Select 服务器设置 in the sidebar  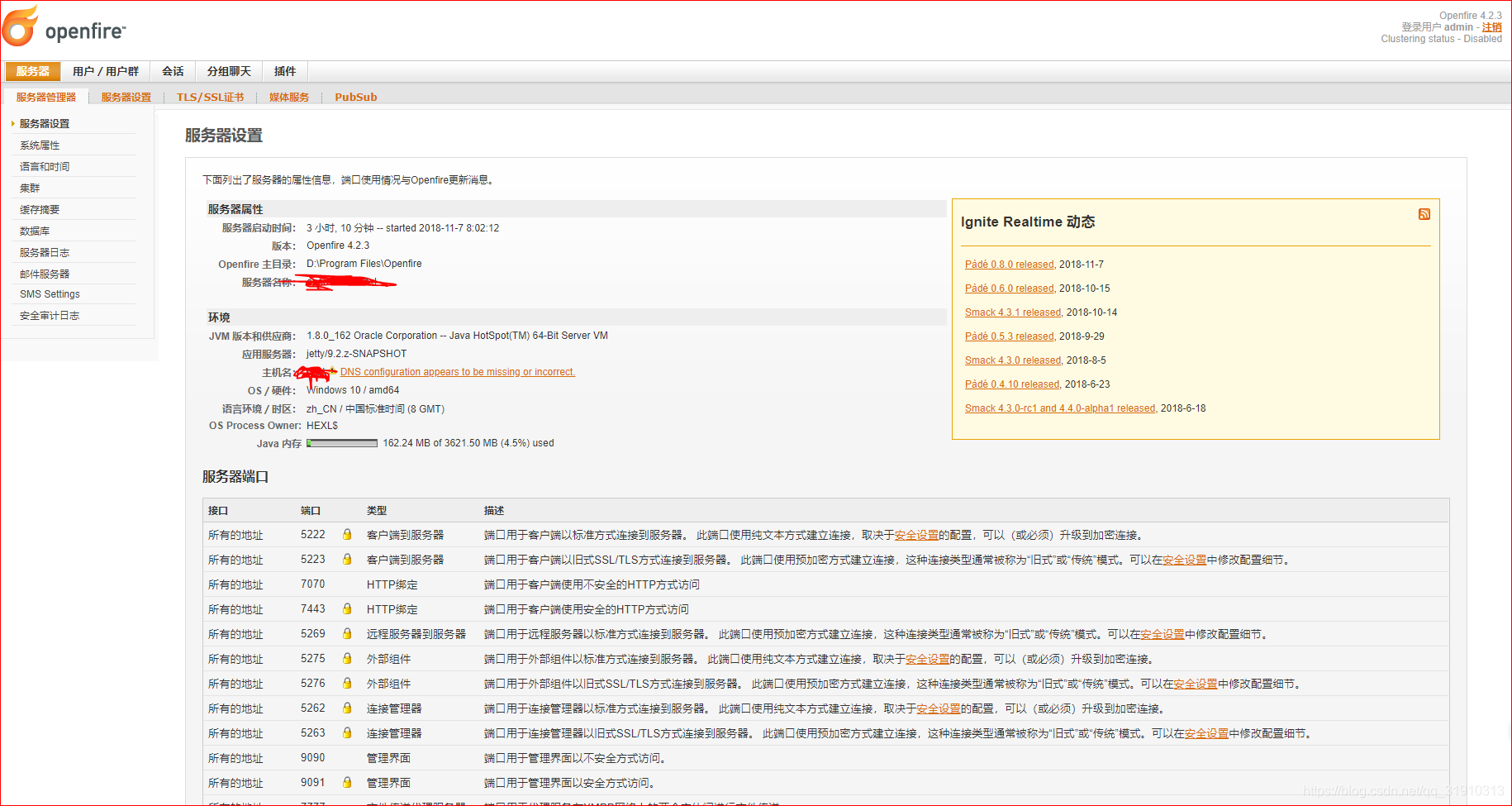[x=45, y=123]
